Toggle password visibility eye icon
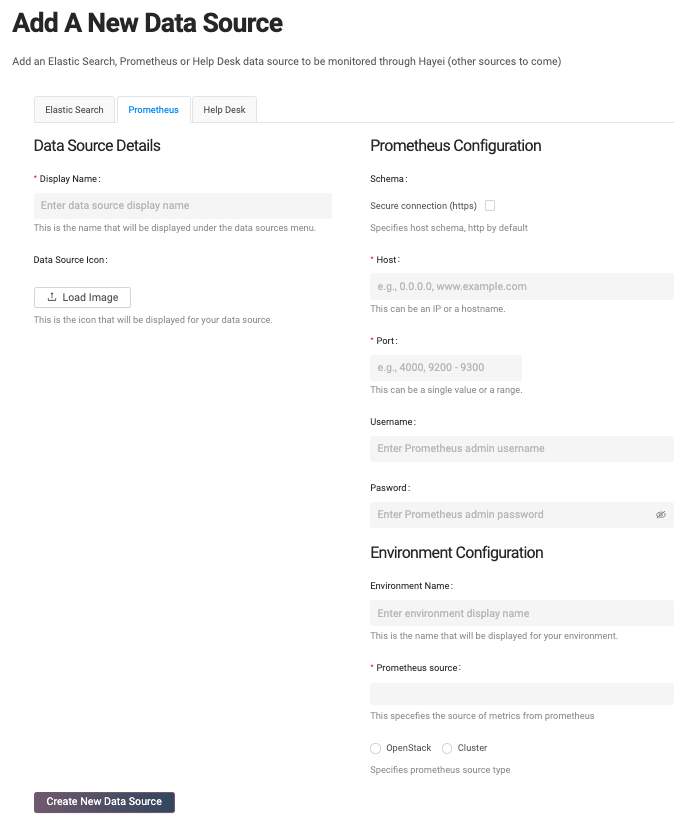This screenshot has width=682, height=820. tap(660, 515)
